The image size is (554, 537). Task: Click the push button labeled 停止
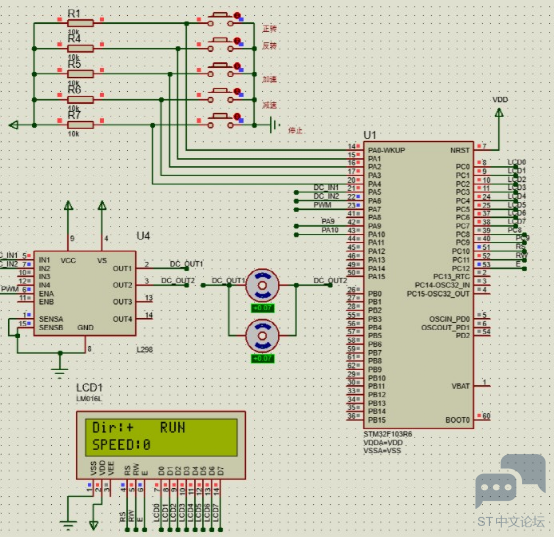coord(220,121)
